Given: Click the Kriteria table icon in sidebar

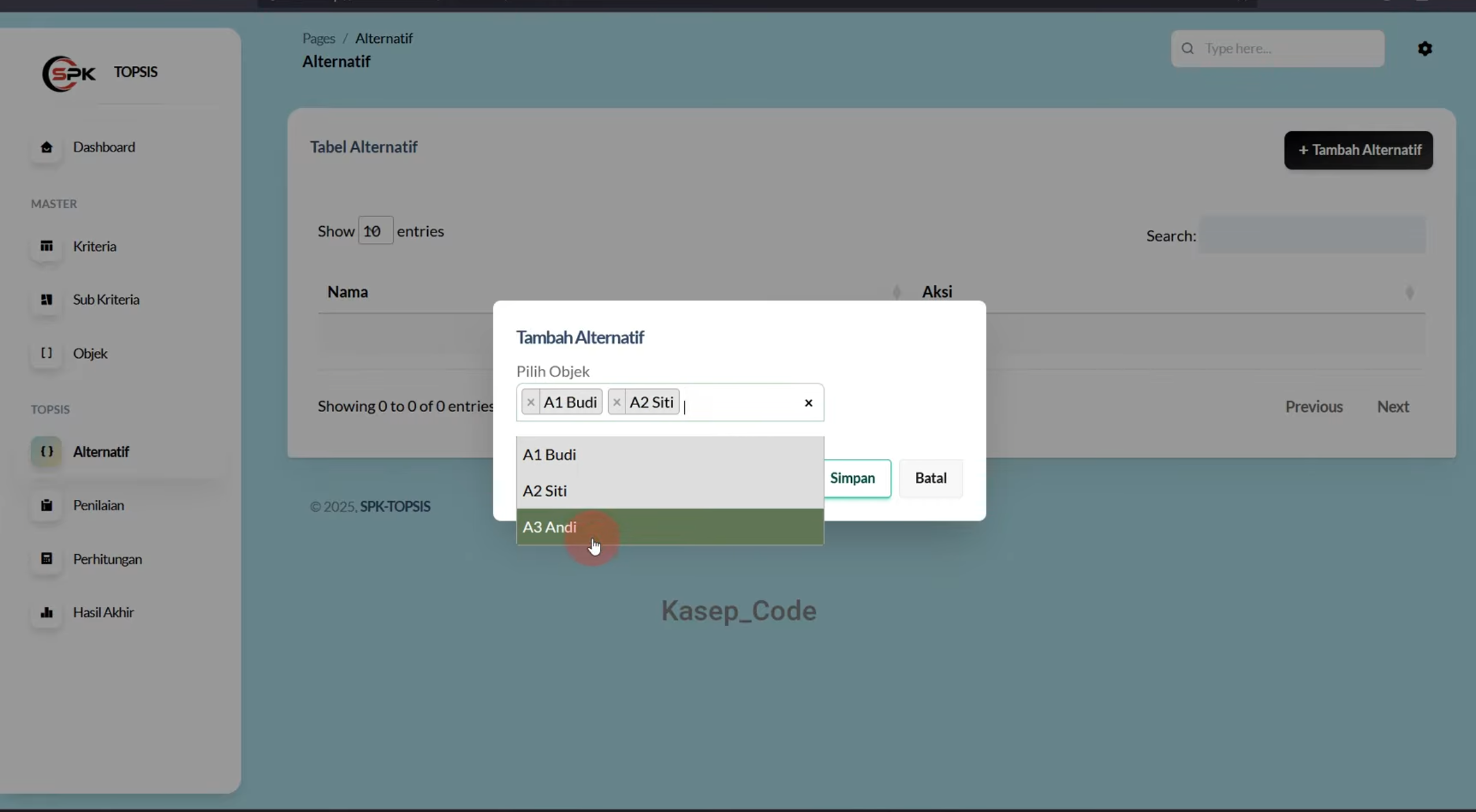Looking at the screenshot, I should click(x=46, y=246).
